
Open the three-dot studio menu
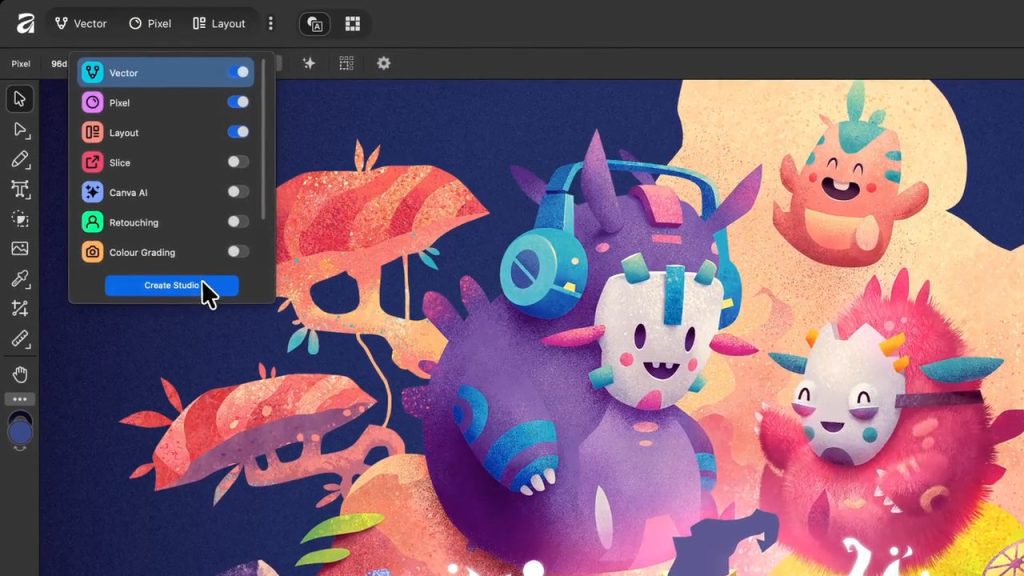[x=270, y=23]
